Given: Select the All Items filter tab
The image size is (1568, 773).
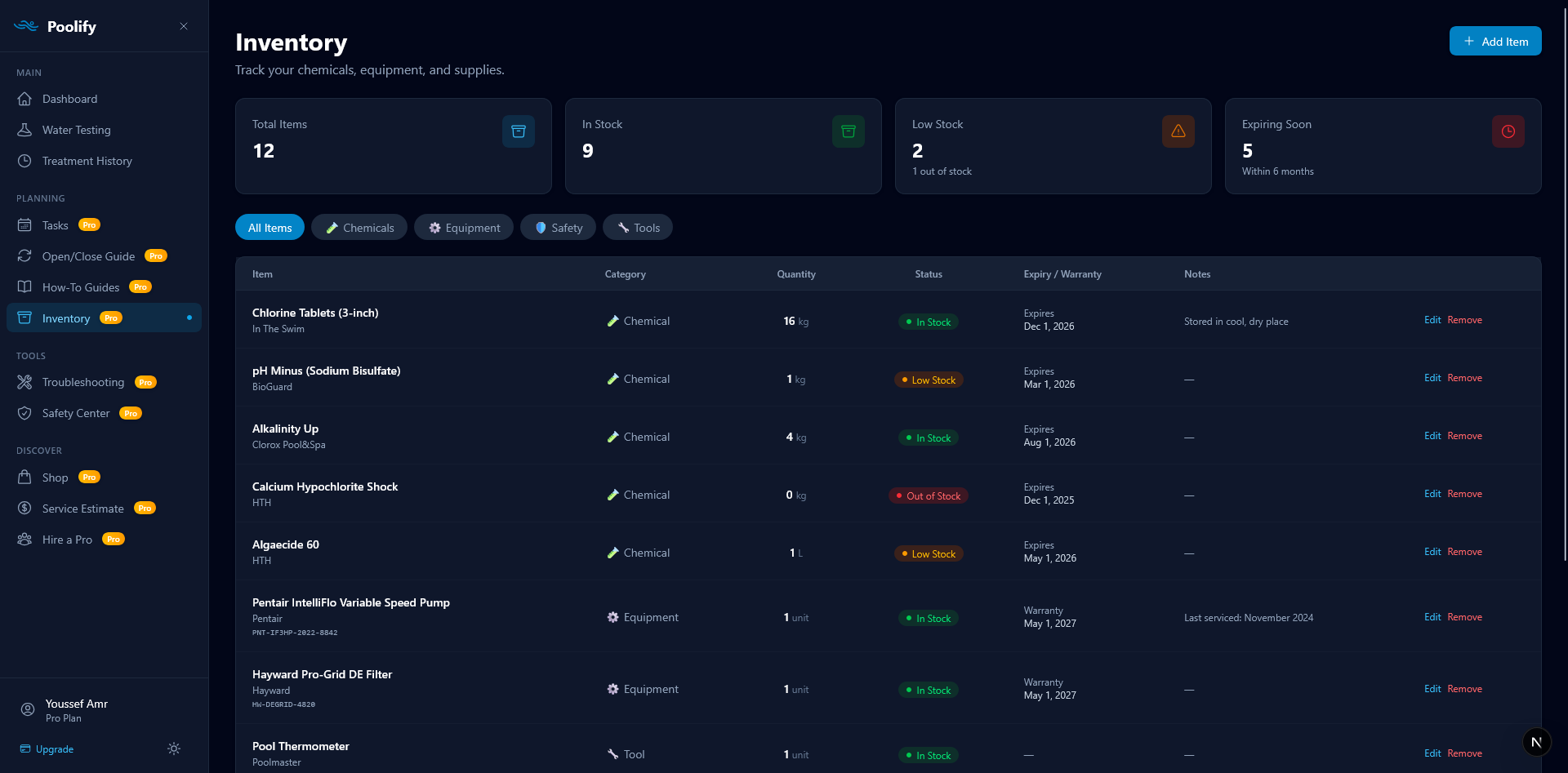Looking at the screenshot, I should [269, 228].
